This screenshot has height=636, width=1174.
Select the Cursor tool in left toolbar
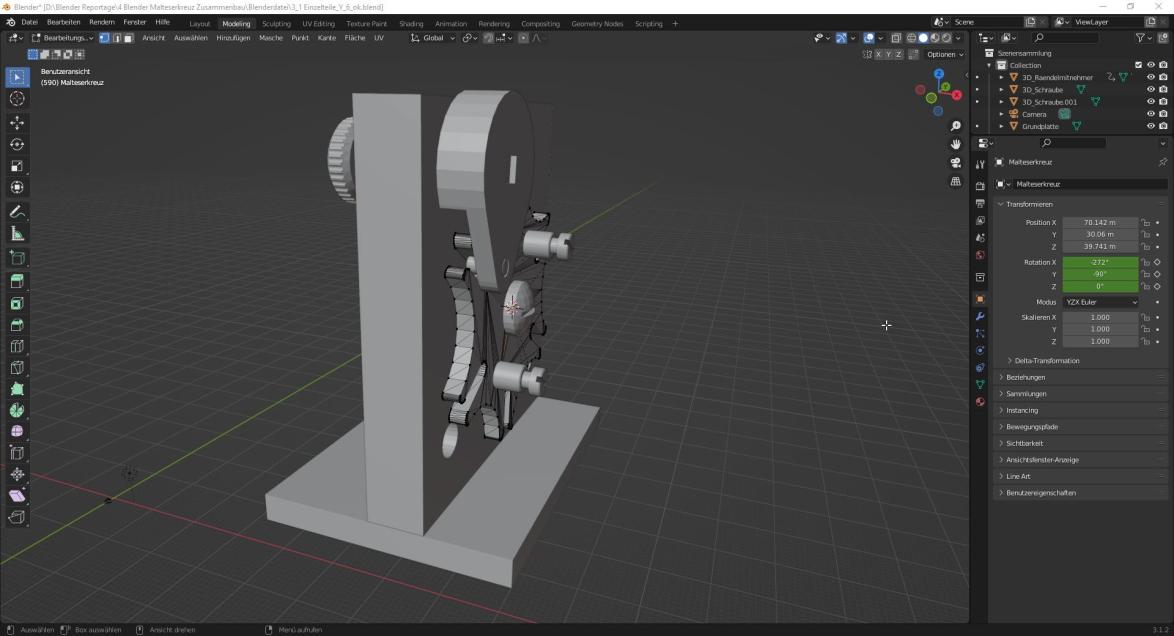[17, 99]
